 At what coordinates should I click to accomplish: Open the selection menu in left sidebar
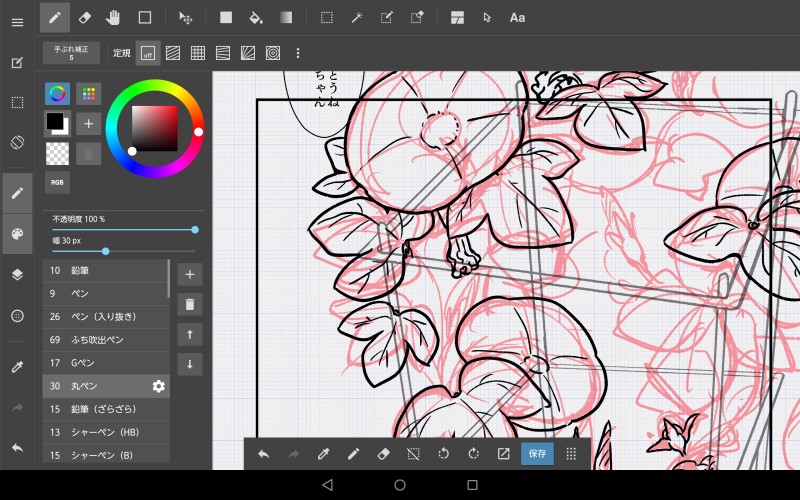[x=17, y=103]
